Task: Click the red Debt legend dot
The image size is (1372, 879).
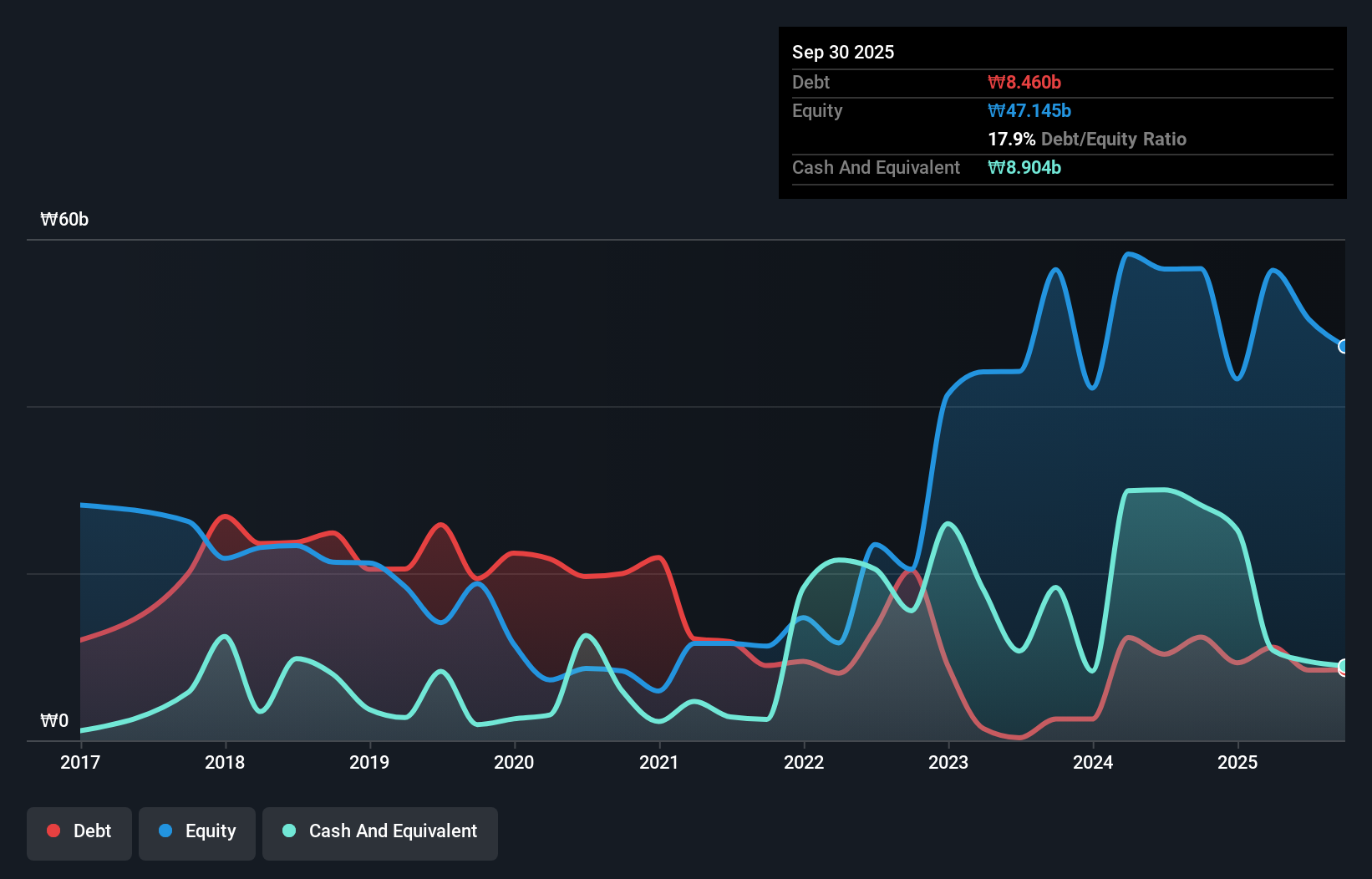Action: [x=52, y=831]
